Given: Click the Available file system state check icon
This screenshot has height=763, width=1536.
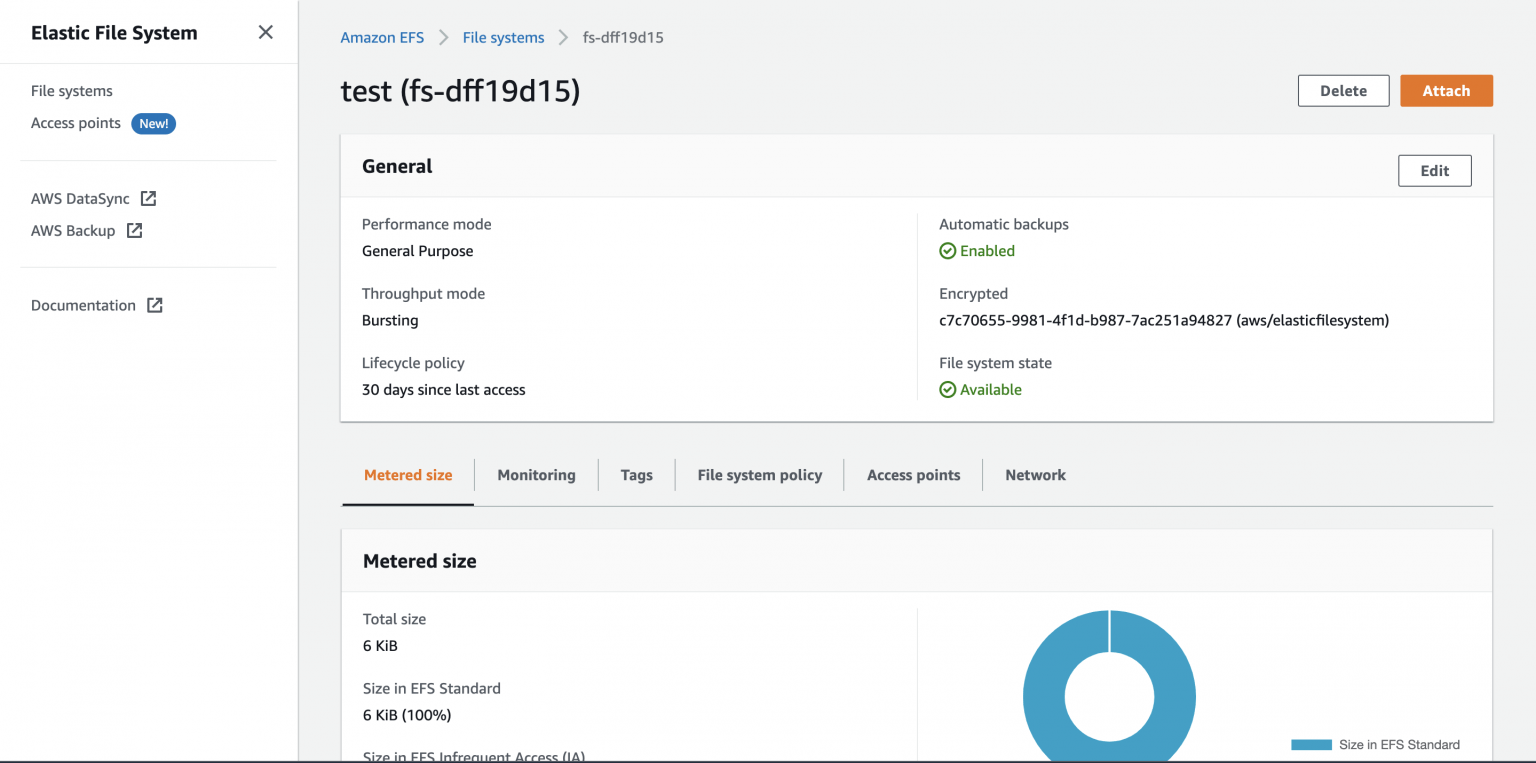Looking at the screenshot, I should coord(947,389).
